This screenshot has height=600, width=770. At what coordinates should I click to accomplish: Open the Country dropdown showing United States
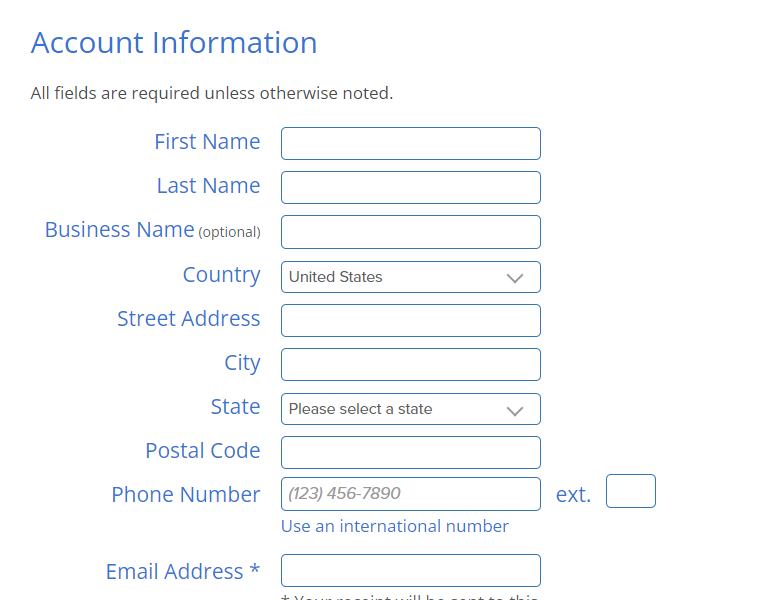point(411,277)
